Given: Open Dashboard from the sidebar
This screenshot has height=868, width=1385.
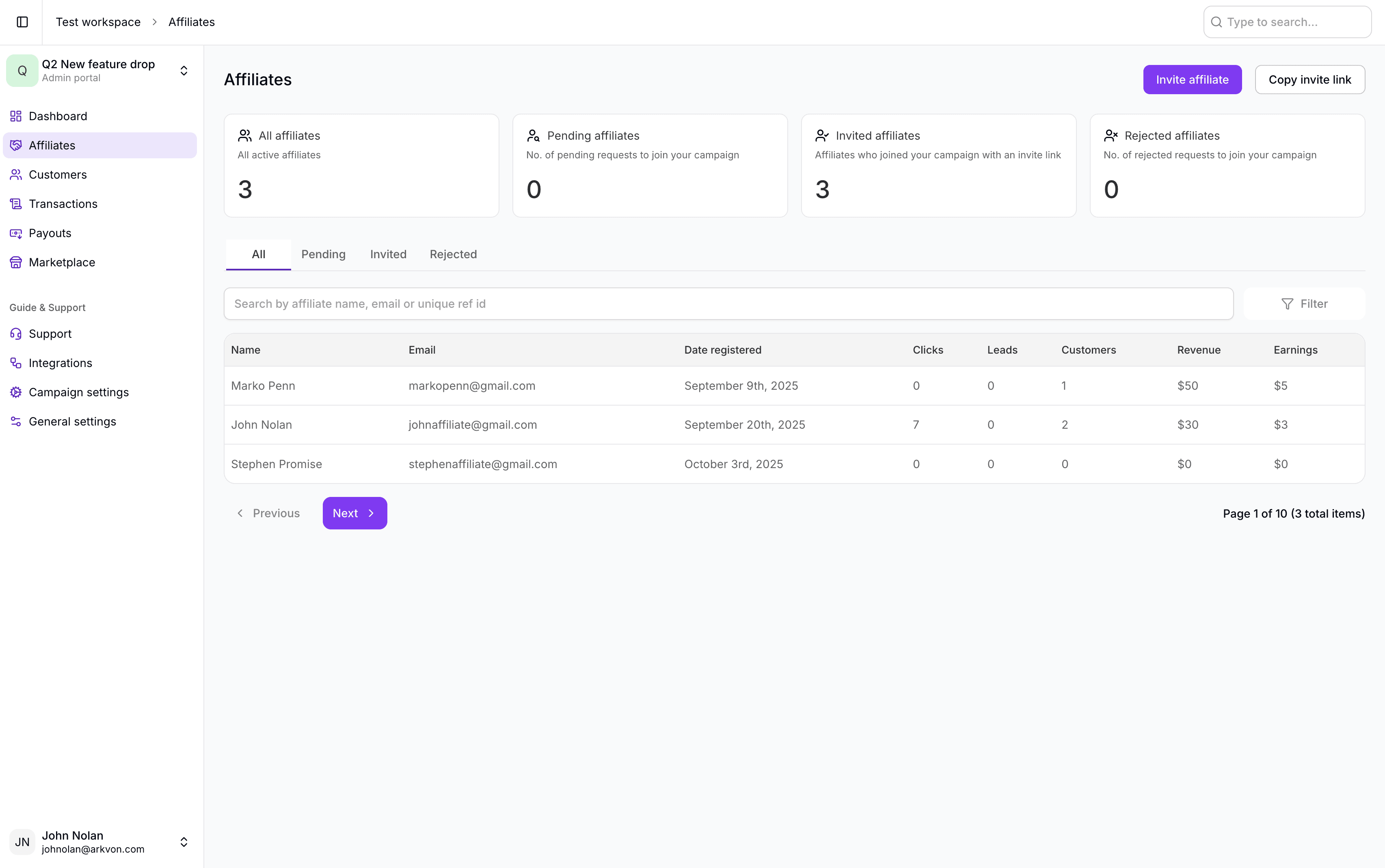Looking at the screenshot, I should click(x=57, y=116).
